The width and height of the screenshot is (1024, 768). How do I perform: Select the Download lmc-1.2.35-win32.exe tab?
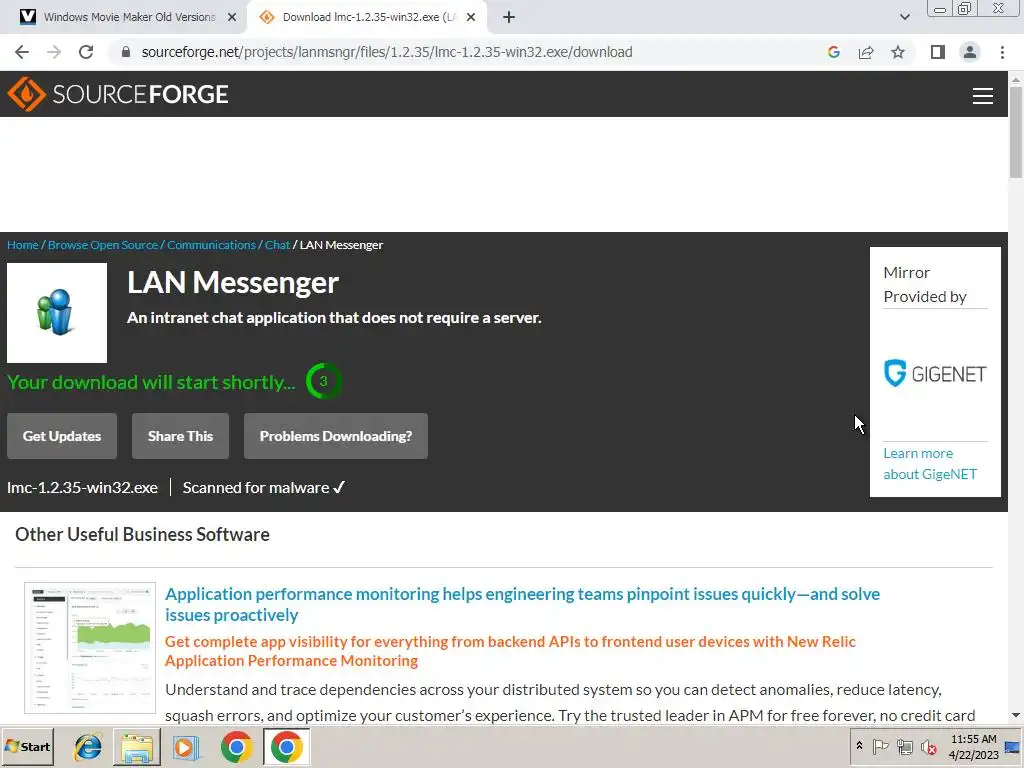[x=369, y=17]
